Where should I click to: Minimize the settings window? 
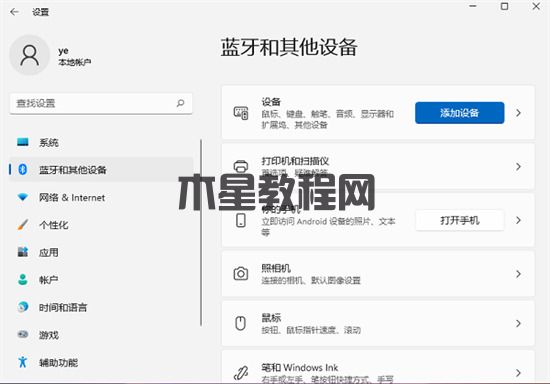pyautogui.click(x=473, y=6)
